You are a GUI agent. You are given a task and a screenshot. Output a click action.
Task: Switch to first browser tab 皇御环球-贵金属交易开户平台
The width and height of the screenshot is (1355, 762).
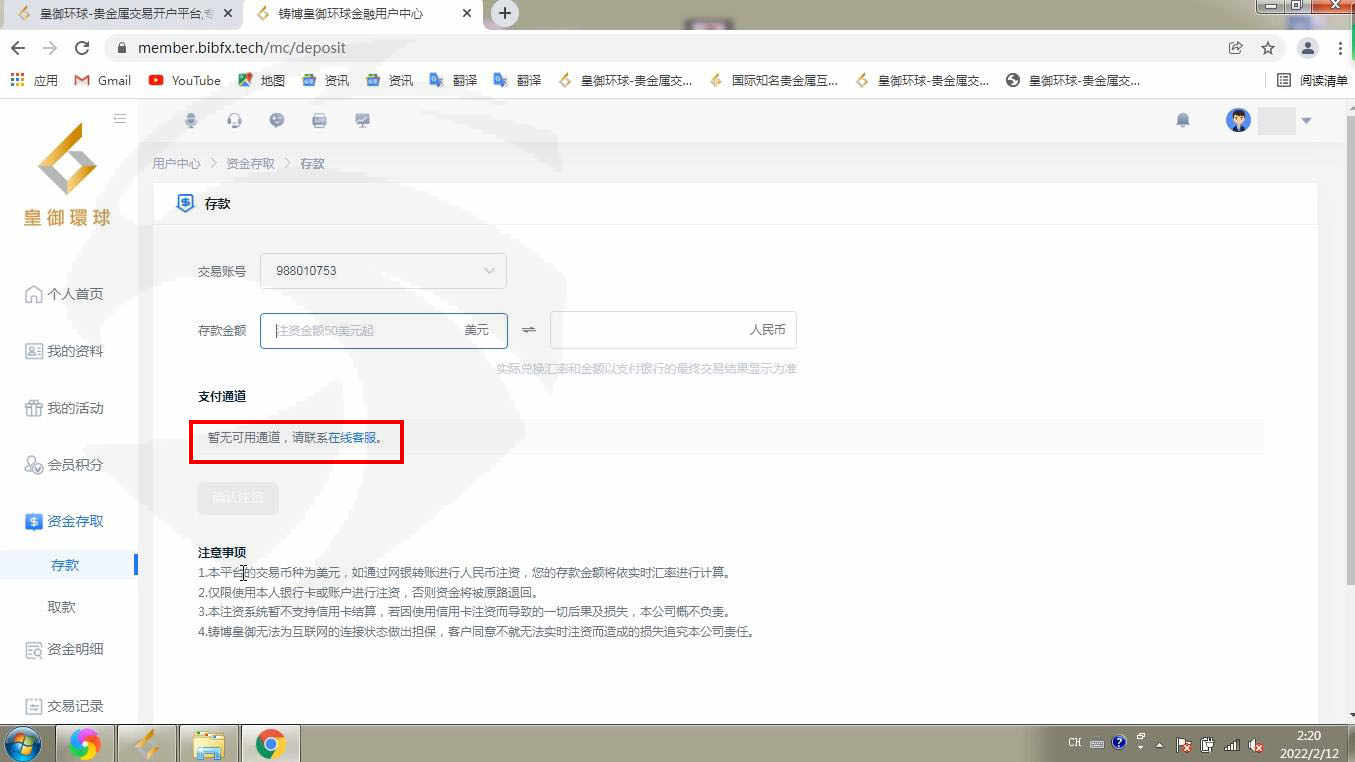[x=124, y=14]
